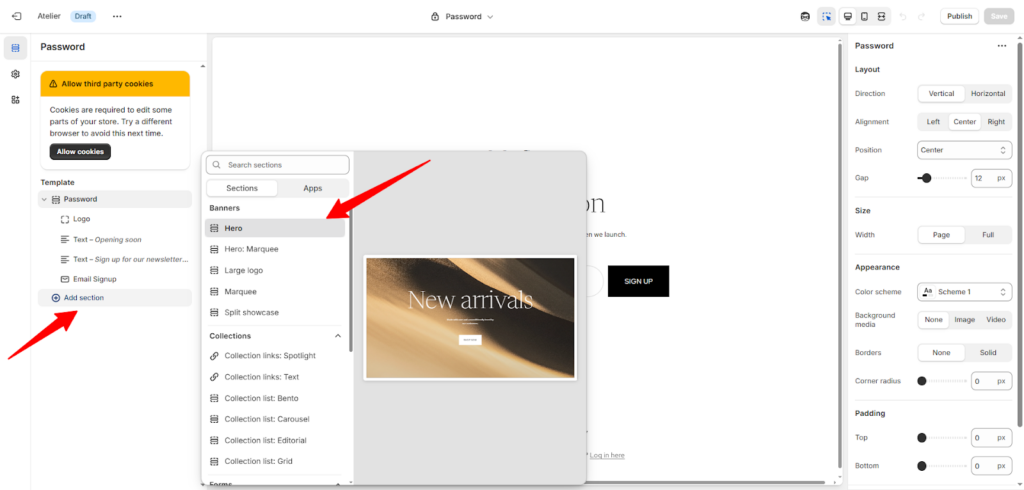Collapse the Password template group
The width and height of the screenshot is (1024, 490).
point(44,199)
